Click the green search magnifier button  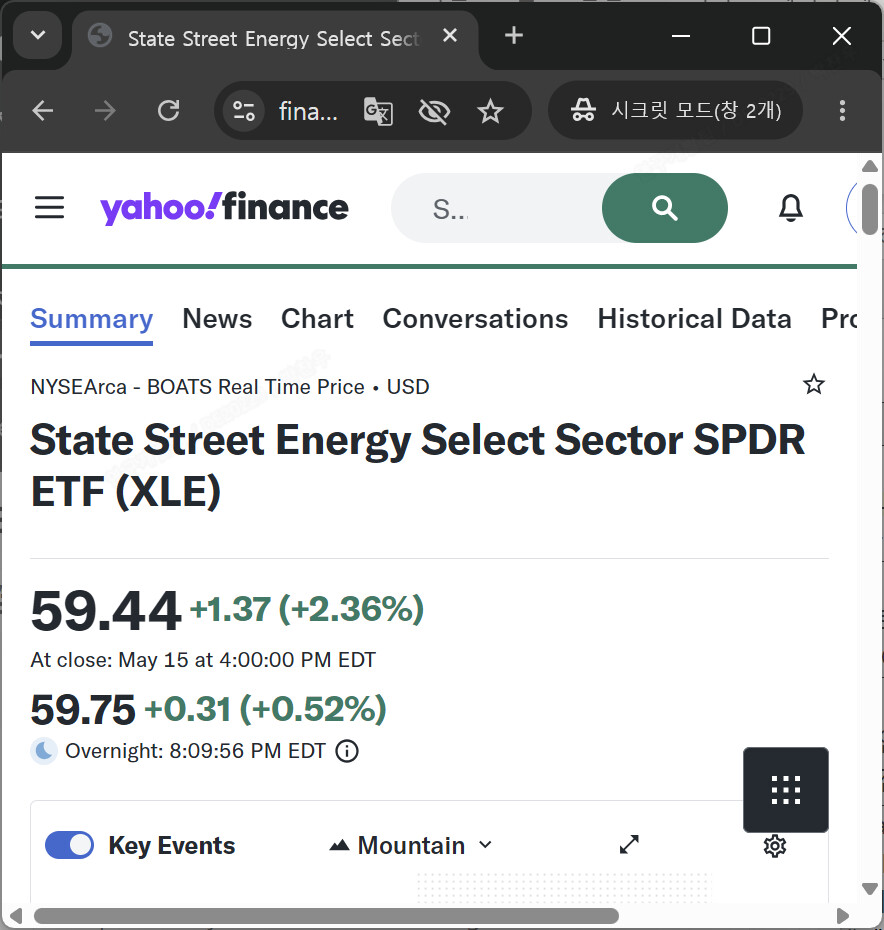664,208
